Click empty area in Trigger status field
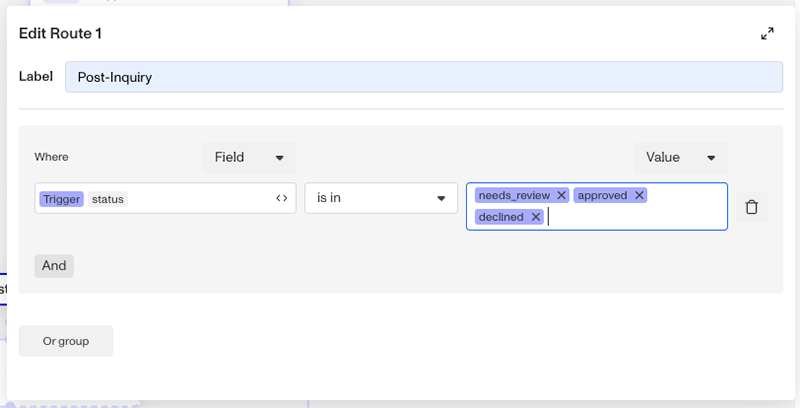800x408 pixels. [199, 198]
